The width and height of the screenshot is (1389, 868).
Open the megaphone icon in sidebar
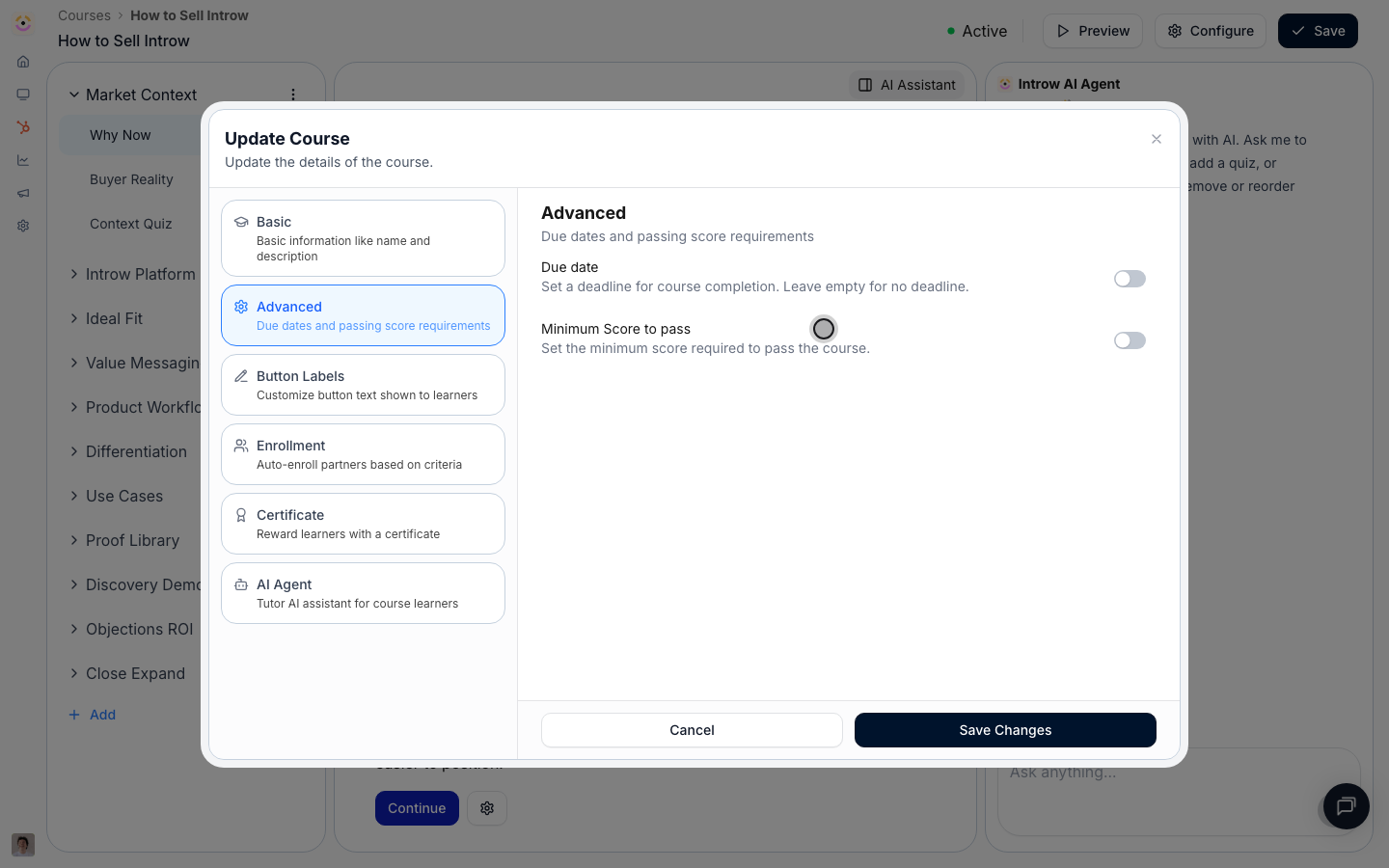point(23,193)
